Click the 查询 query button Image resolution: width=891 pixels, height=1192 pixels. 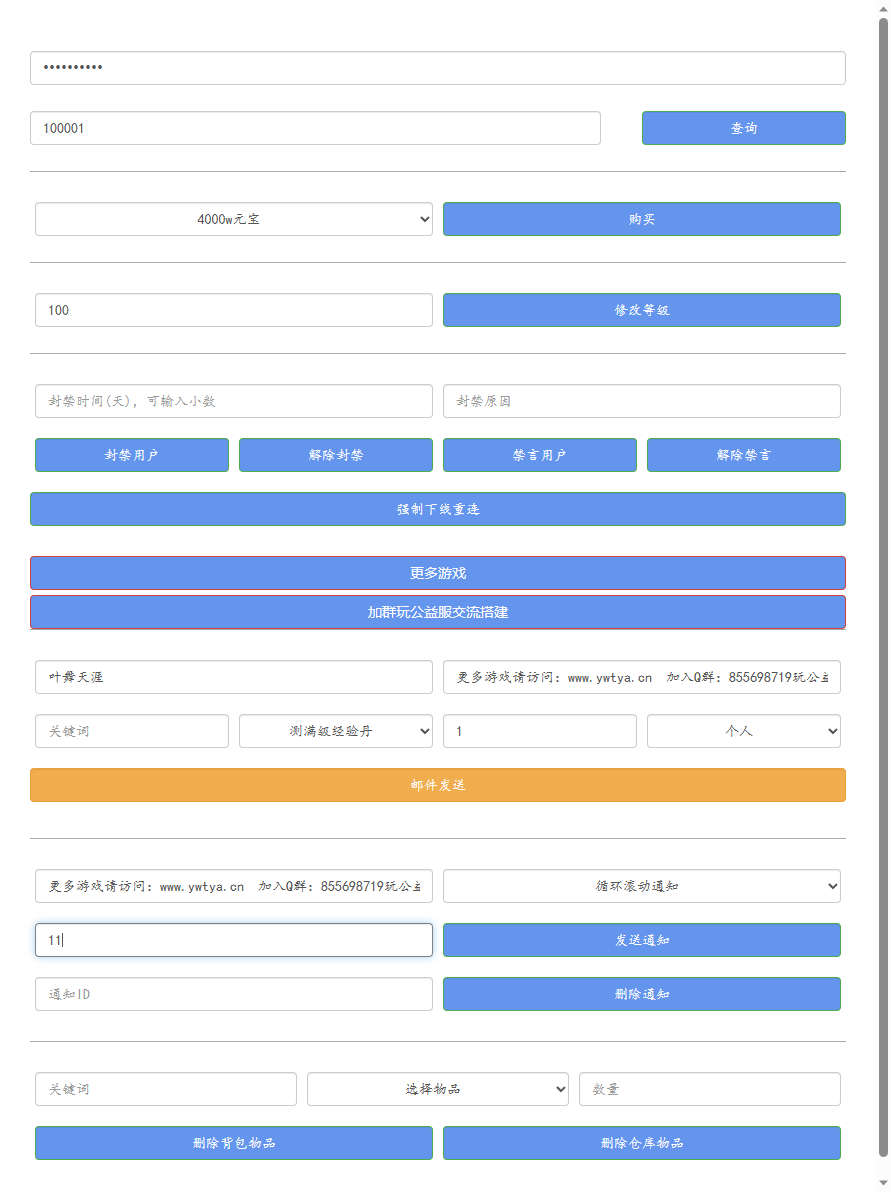tap(743, 128)
